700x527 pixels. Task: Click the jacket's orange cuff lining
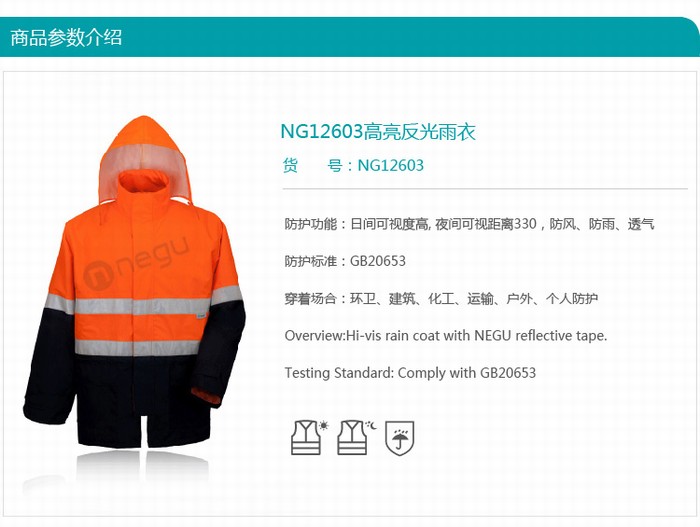point(205,396)
